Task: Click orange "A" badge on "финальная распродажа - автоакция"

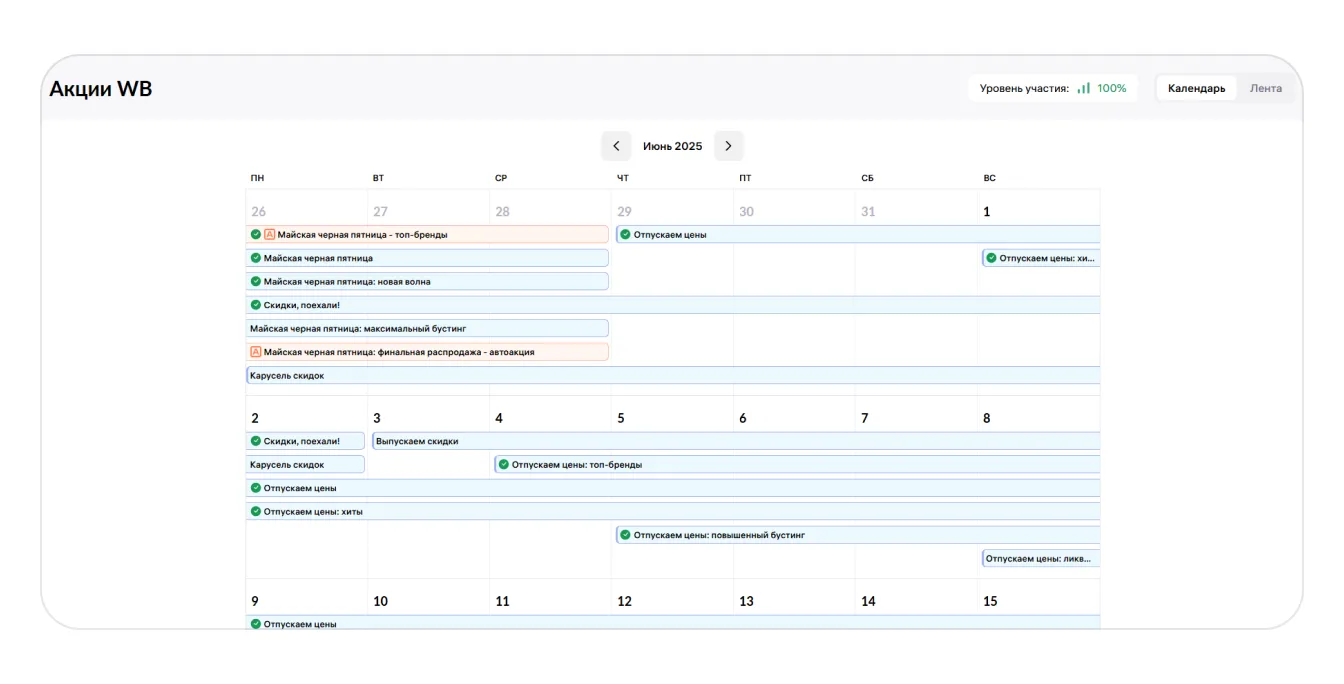Action: [x=256, y=352]
